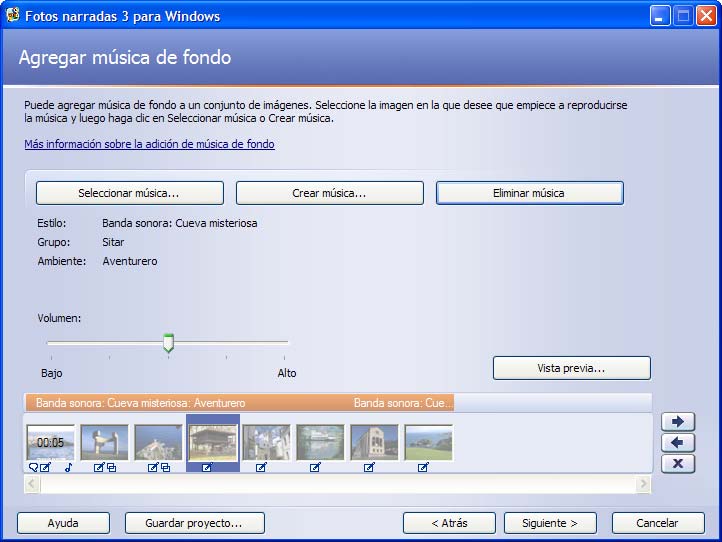The image size is (722, 542).
Task: Click the Alto end of volume slider track
Action: pos(285,343)
